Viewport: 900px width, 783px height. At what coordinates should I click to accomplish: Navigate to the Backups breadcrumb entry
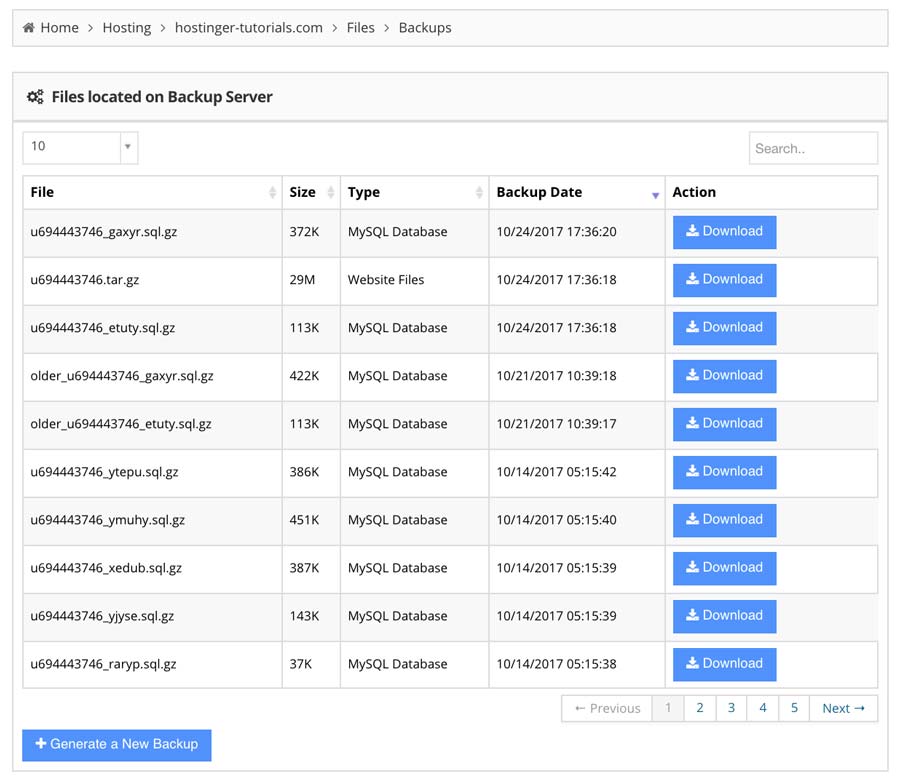pos(424,27)
